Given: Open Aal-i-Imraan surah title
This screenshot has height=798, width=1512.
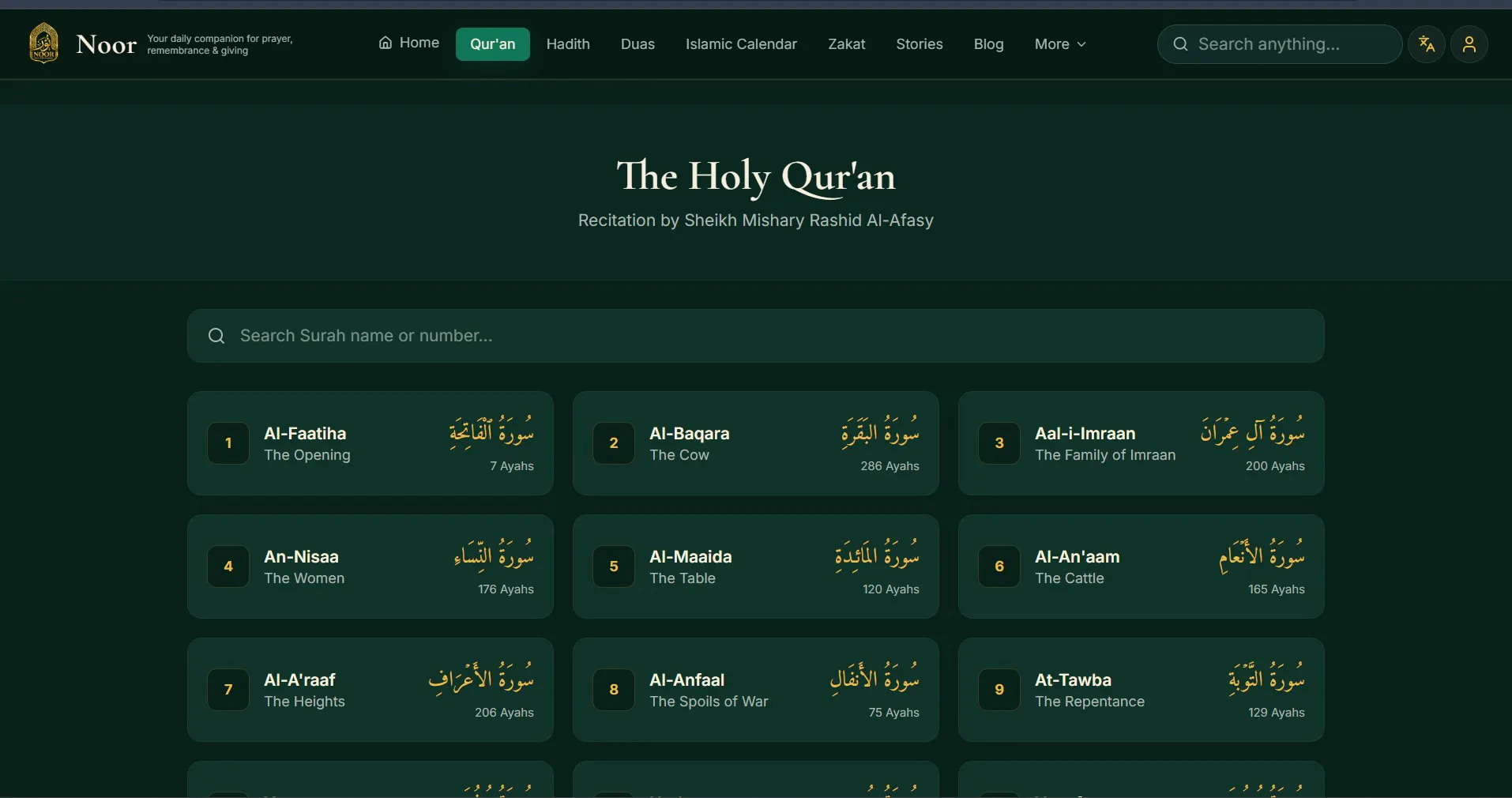Looking at the screenshot, I should [x=1085, y=433].
